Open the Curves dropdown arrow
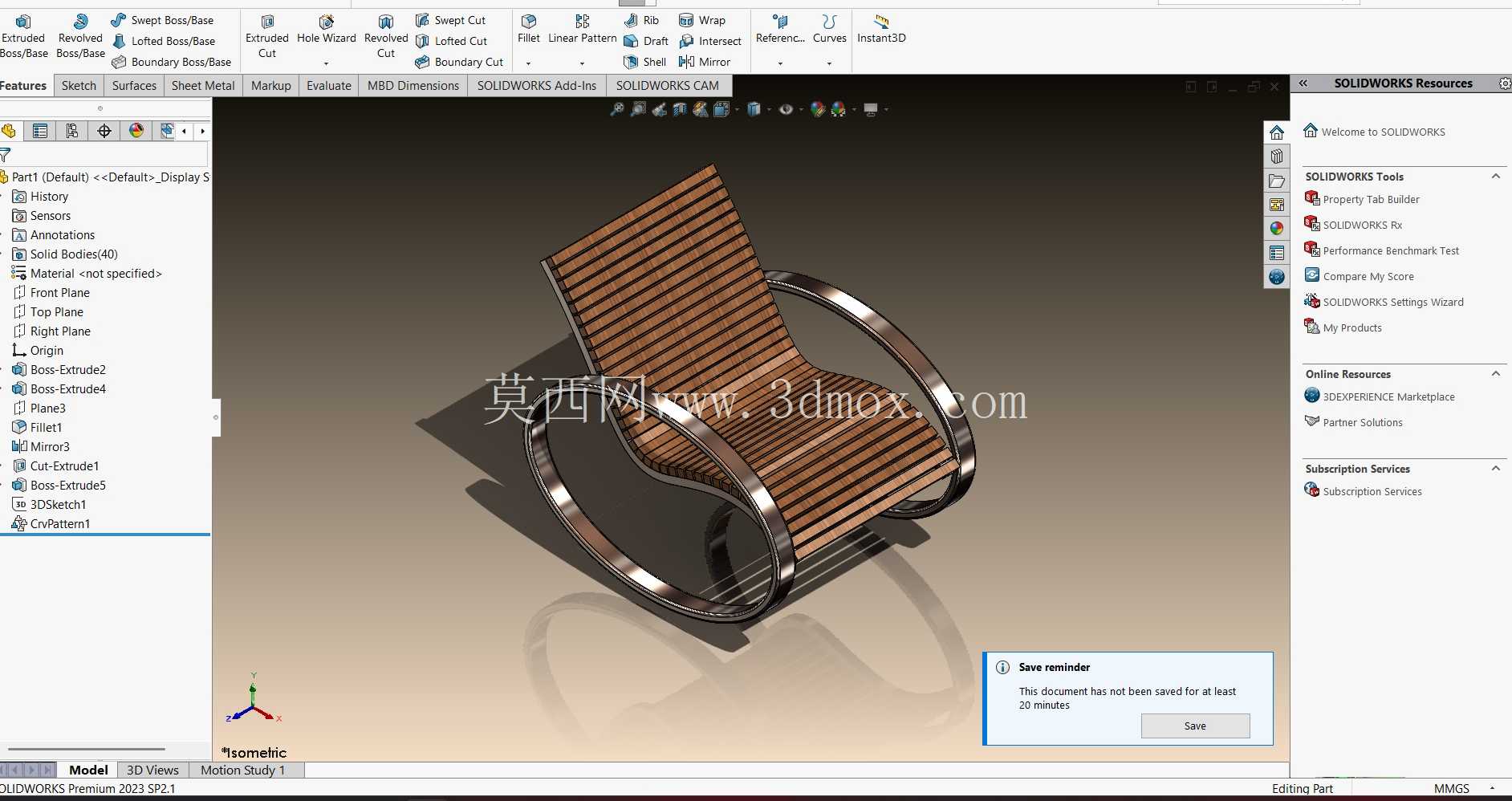 click(829, 63)
